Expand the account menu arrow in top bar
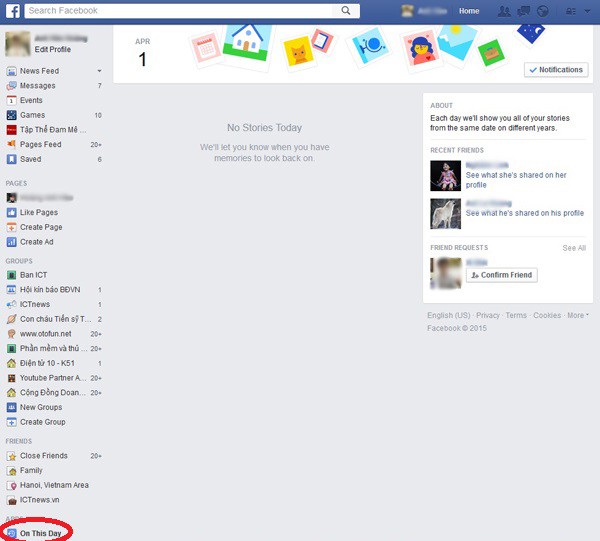600x541 pixels. coord(587,11)
